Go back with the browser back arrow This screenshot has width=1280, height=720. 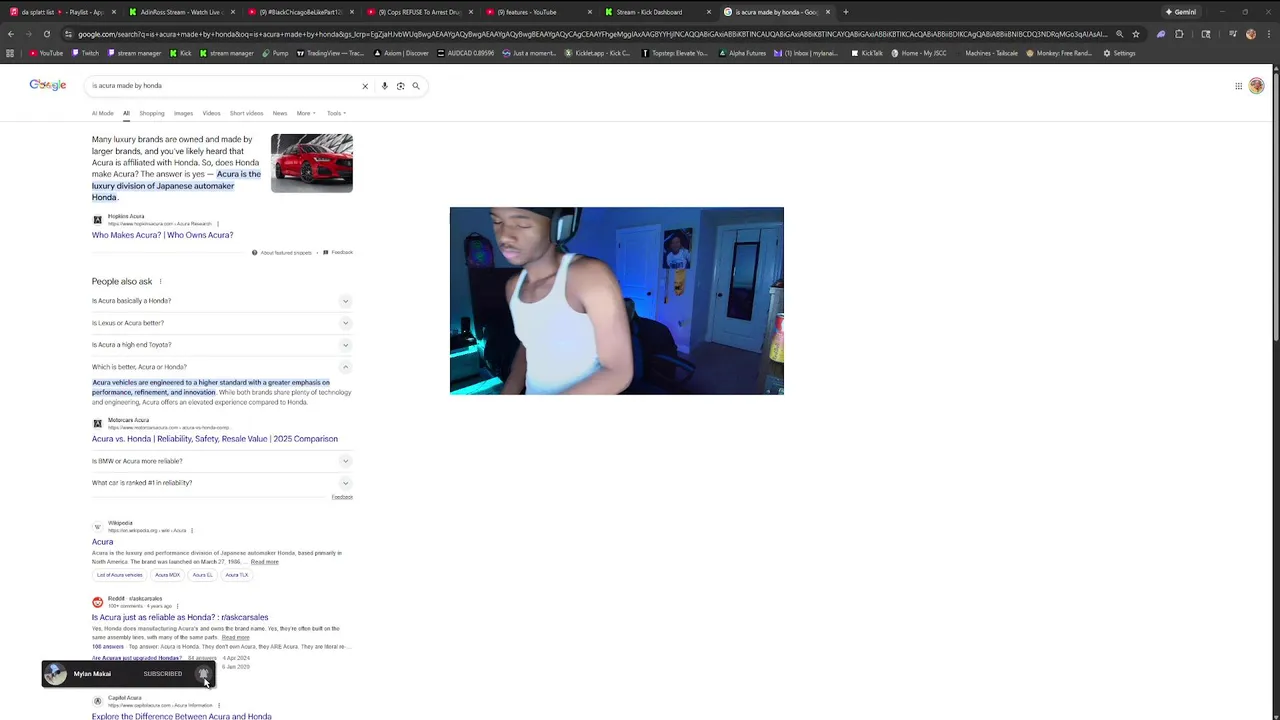pyautogui.click(x=11, y=34)
